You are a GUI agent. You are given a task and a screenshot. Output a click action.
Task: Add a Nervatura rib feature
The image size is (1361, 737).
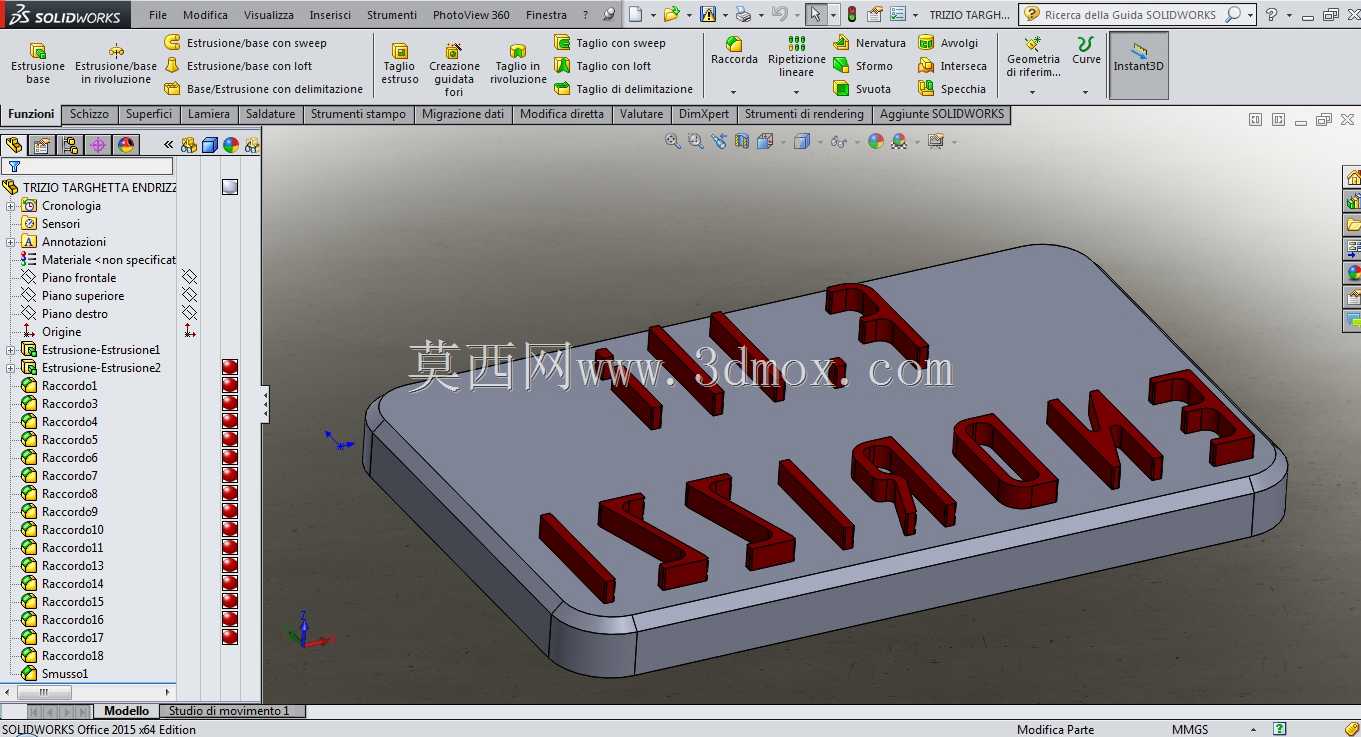point(870,43)
